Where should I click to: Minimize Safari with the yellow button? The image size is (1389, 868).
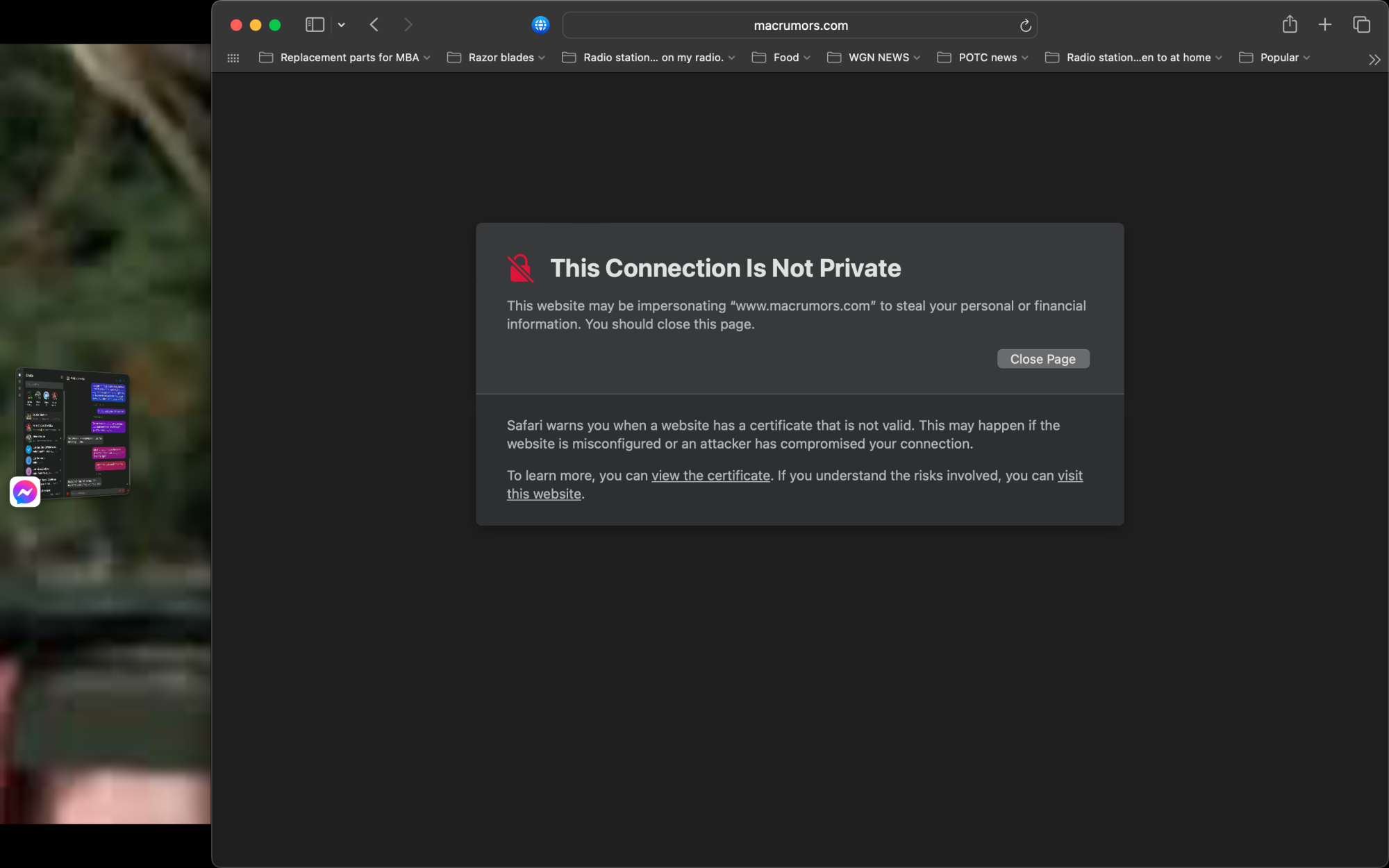pyautogui.click(x=256, y=25)
